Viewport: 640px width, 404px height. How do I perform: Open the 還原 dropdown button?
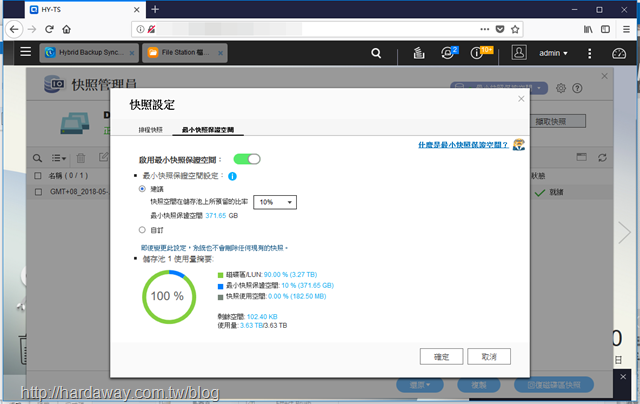point(420,385)
